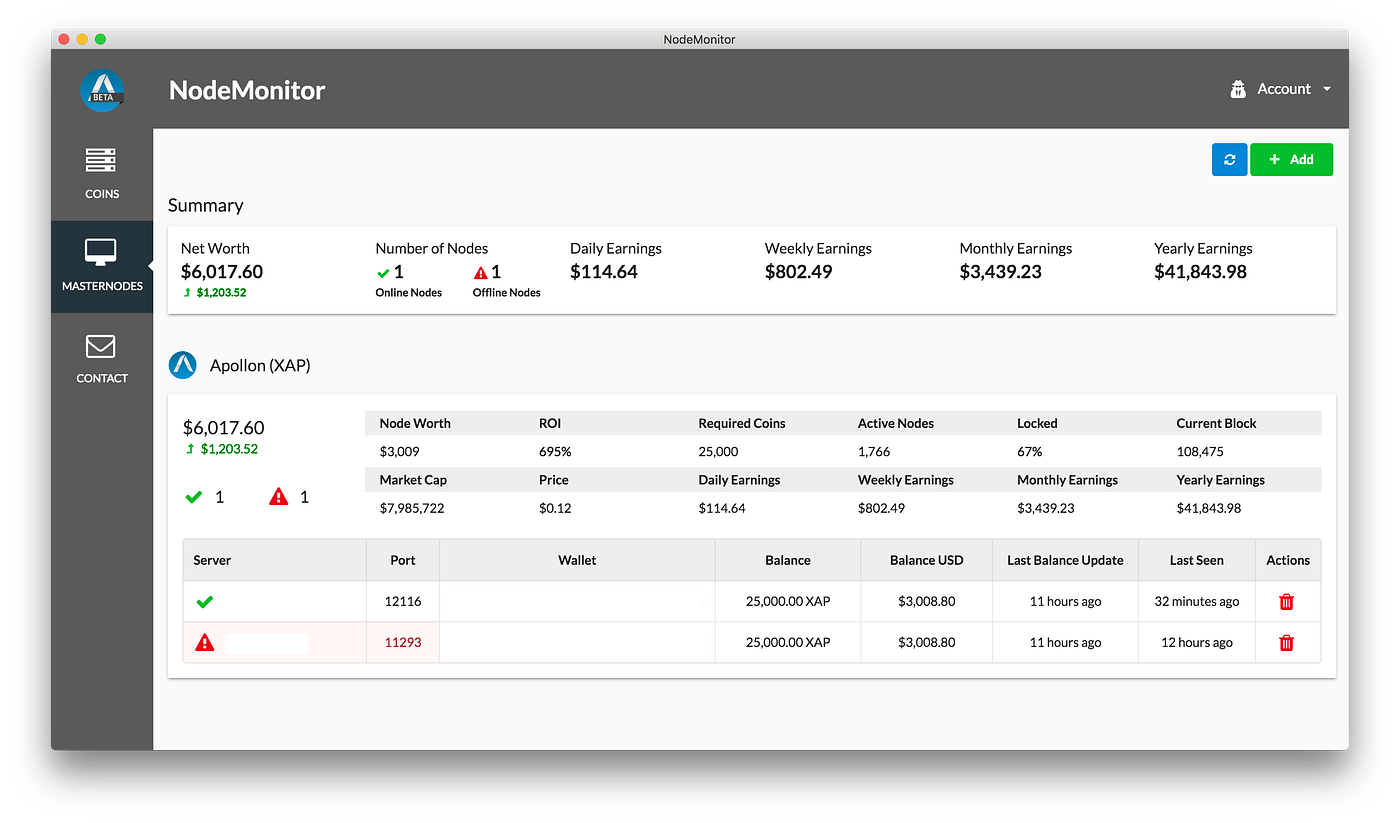Open the Account dropdown menu

tap(1281, 89)
